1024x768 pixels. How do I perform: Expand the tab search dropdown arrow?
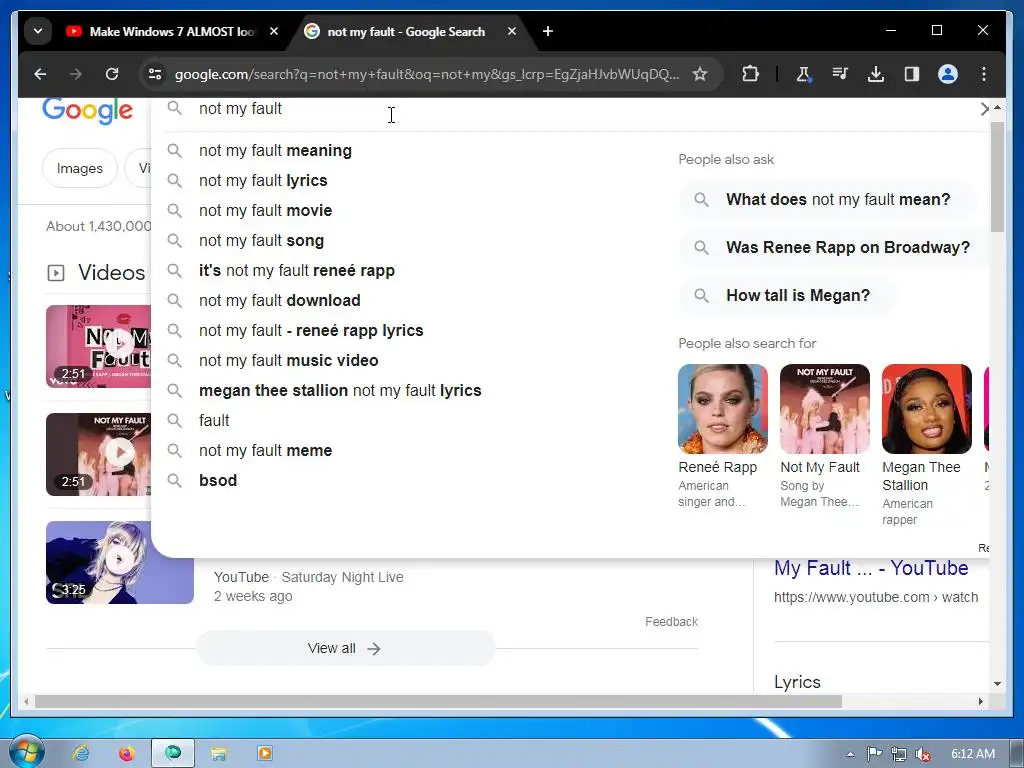point(38,31)
